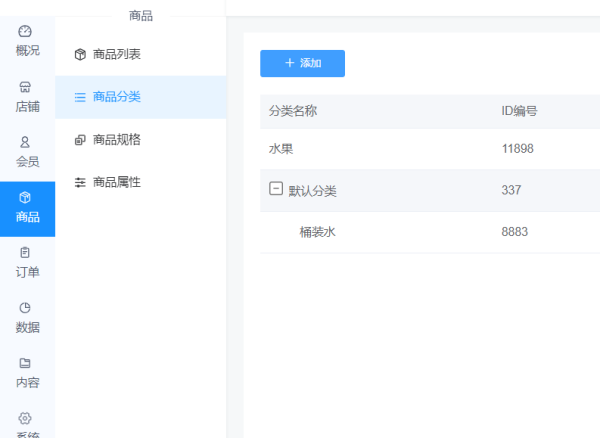Image resolution: width=600 pixels, height=438 pixels.
Task: Click the blue 添加 button
Action: pos(302,63)
